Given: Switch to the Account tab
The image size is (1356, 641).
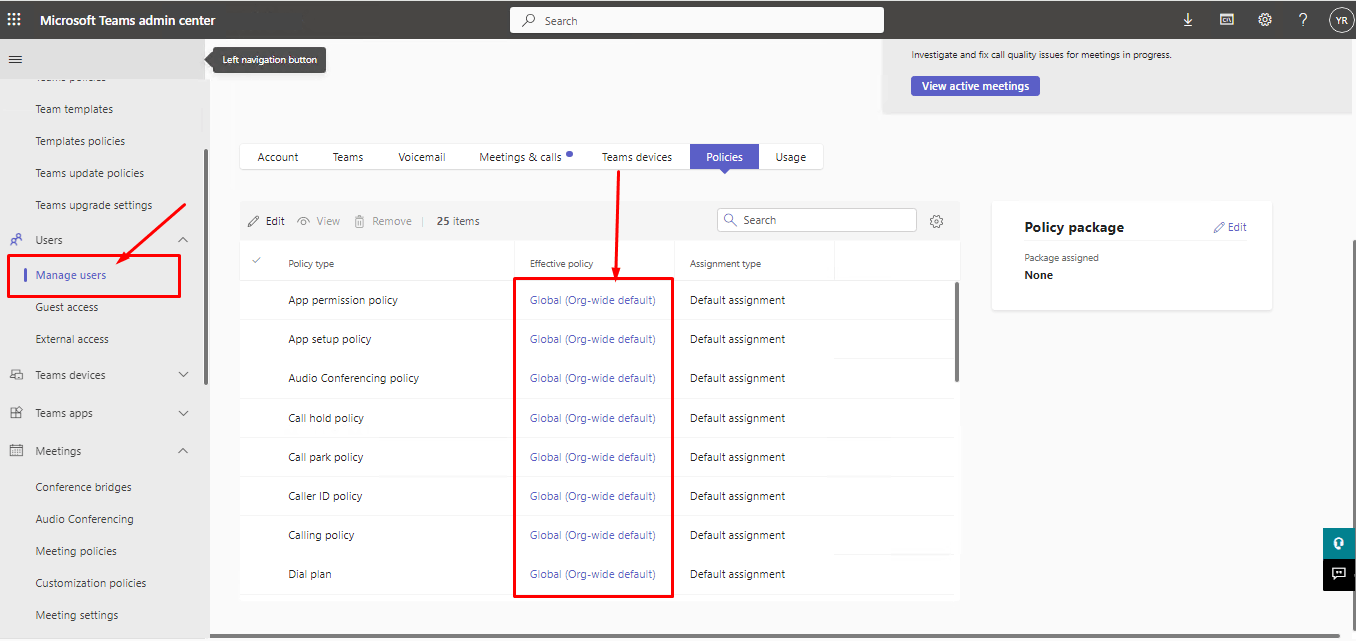Looking at the screenshot, I should click(x=278, y=157).
